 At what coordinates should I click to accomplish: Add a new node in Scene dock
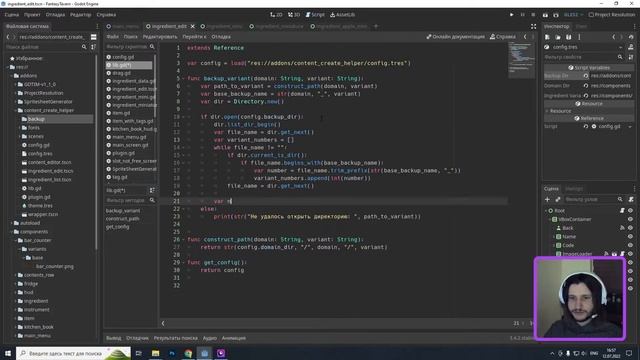coord(547,199)
